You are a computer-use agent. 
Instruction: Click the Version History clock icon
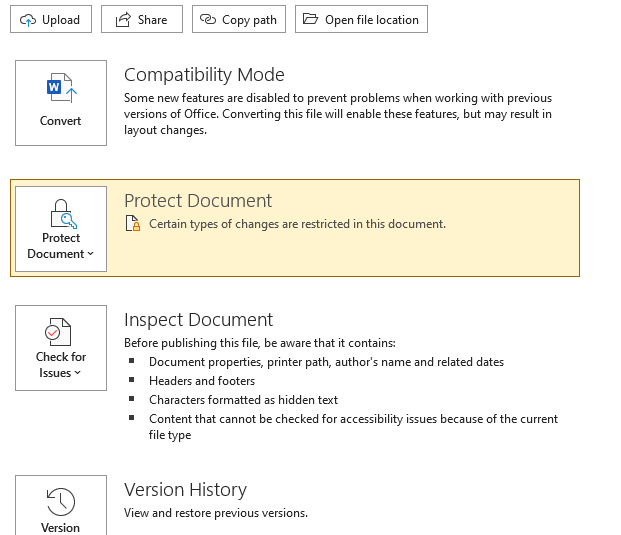pyautogui.click(x=61, y=501)
